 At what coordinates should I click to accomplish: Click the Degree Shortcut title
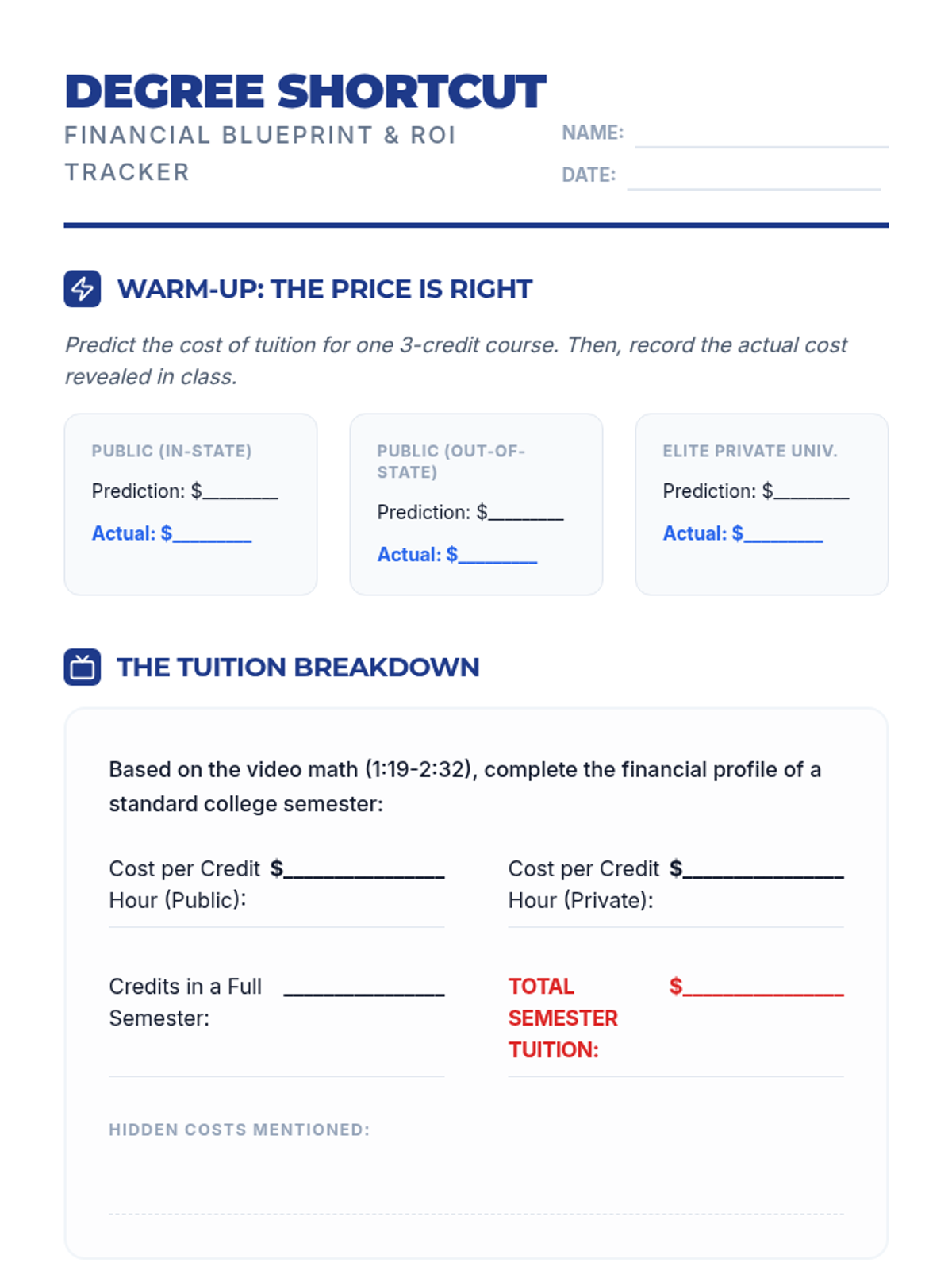[305, 91]
